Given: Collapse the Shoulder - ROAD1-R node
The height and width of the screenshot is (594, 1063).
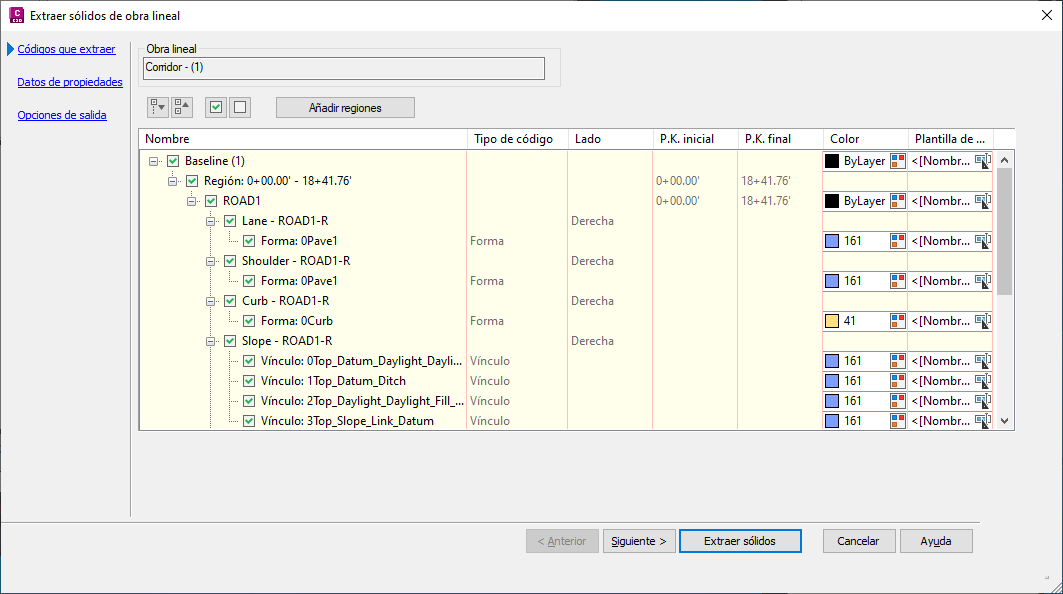Looking at the screenshot, I should pyautogui.click(x=211, y=261).
